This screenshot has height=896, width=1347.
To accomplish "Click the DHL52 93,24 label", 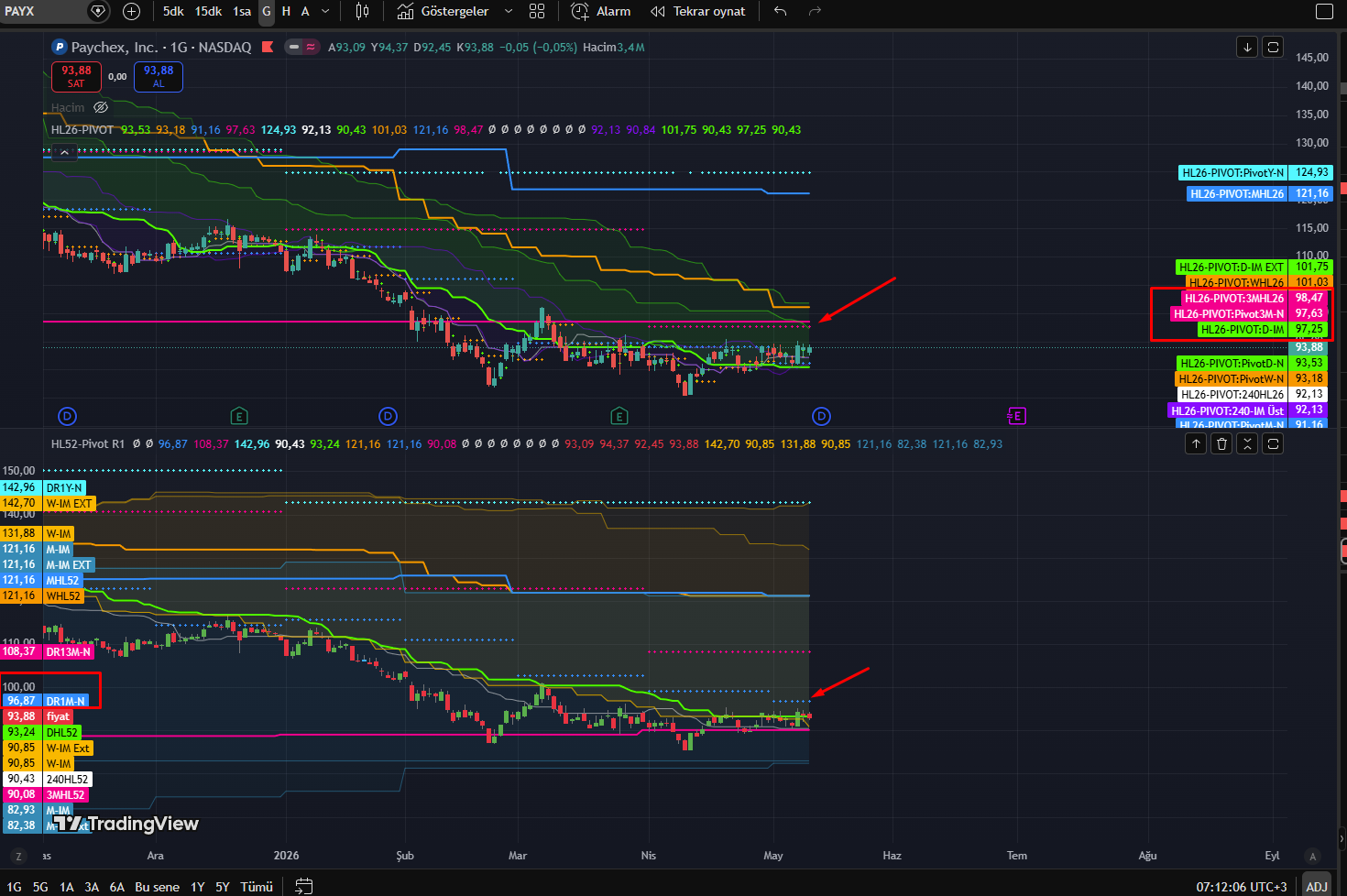I will pyautogui.click(x=40, y=732).
